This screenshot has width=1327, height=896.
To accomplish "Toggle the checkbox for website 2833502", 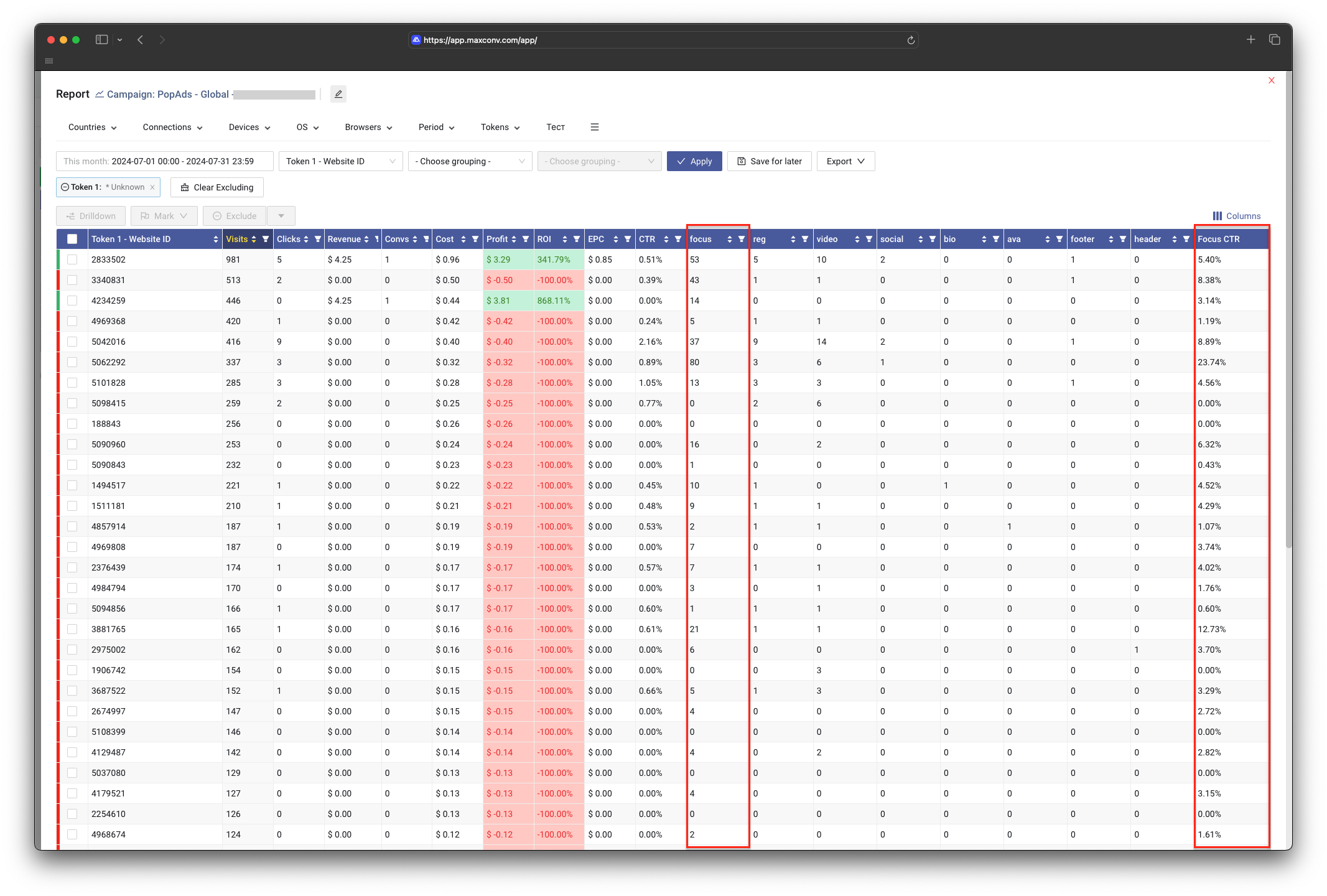I will click(x=74, y=260).
